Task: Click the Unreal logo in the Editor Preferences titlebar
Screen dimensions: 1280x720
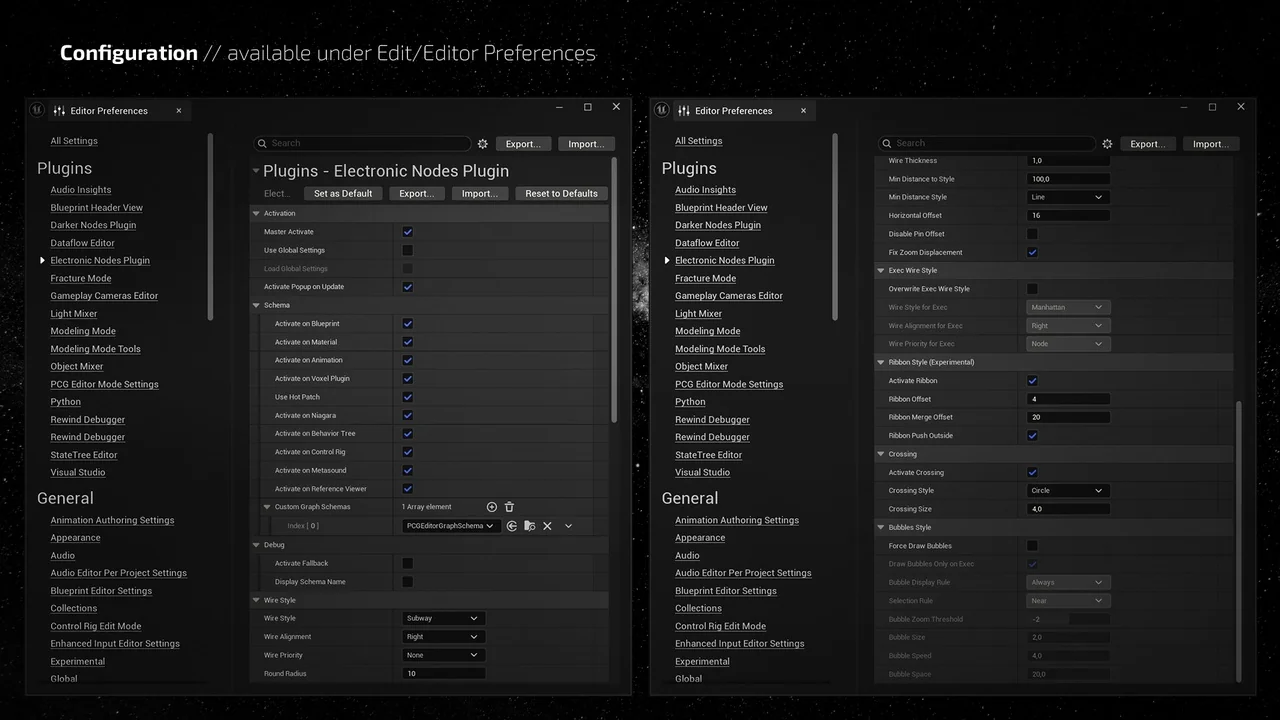Action: click(37, 109)
